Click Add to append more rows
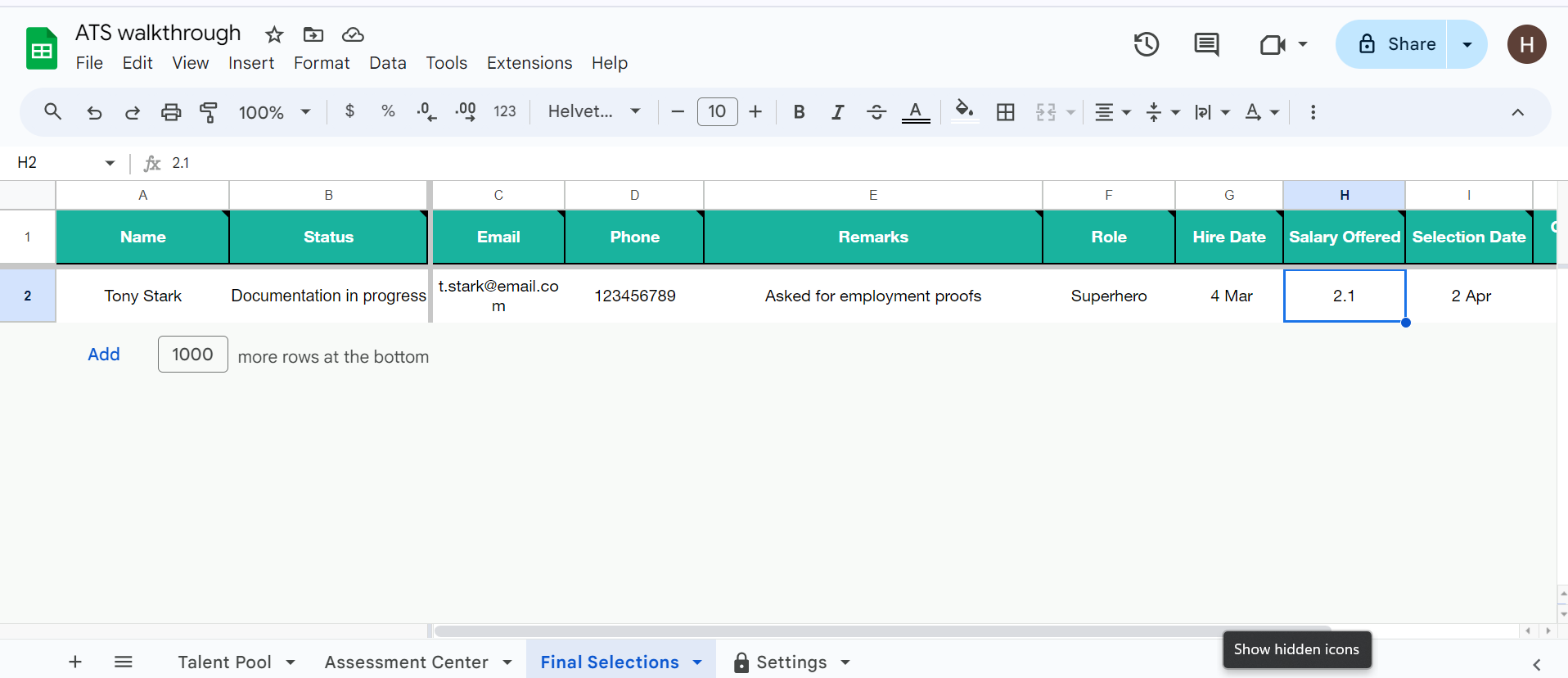1568x678 pixels. click(x=104, y=354)
